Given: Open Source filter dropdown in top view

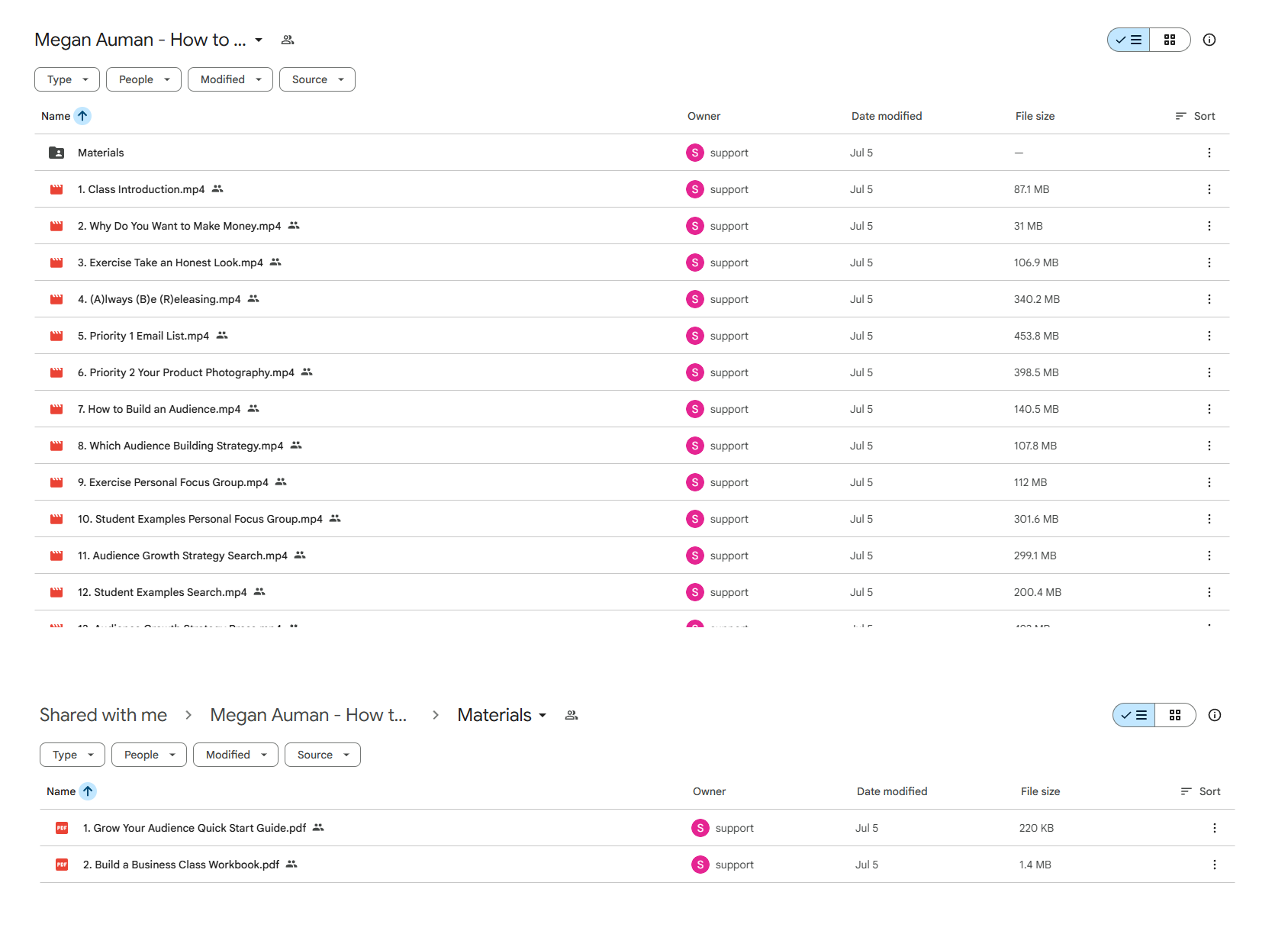Looking at the screenshot, I should [317, 79].
